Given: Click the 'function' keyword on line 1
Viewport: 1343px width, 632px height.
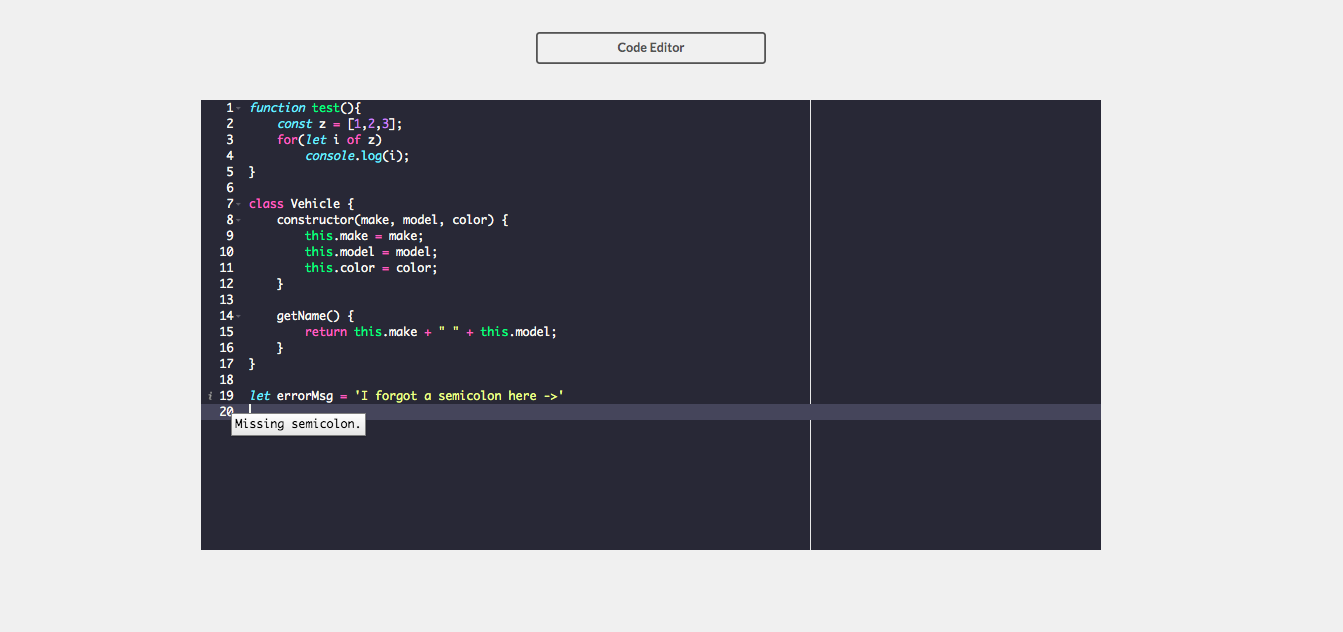Looking at the screenshot, I should coord(277,108).
